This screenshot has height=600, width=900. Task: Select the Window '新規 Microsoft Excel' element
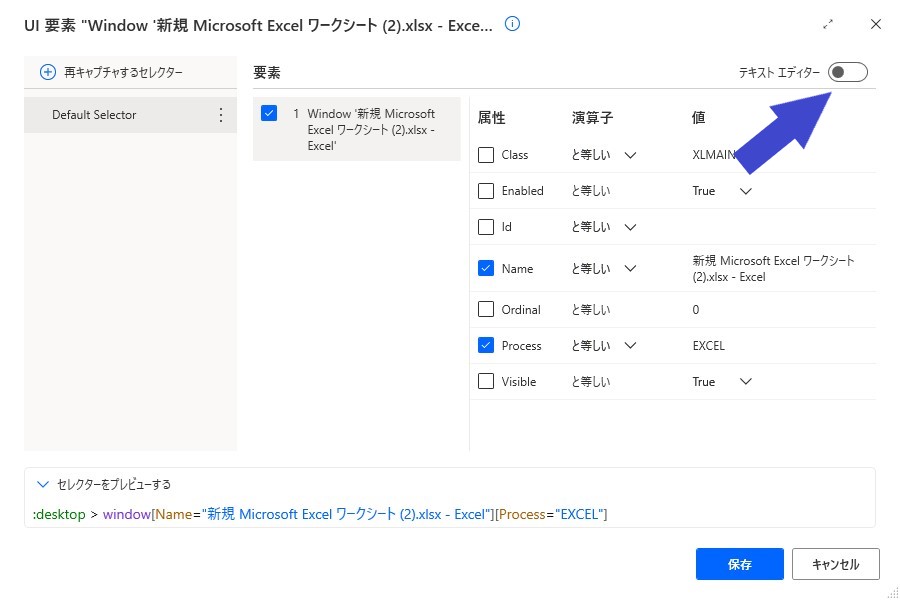[356, 129]
